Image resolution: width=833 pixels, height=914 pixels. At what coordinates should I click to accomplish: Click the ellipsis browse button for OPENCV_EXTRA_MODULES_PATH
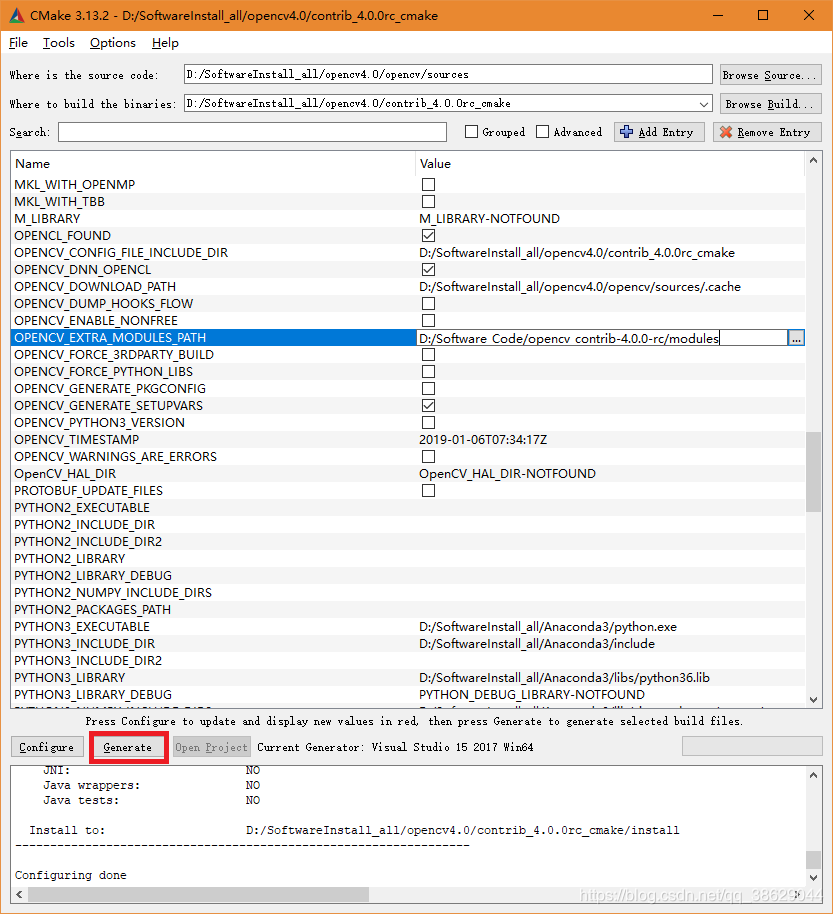pyautogui.click(x=796, y=338)
